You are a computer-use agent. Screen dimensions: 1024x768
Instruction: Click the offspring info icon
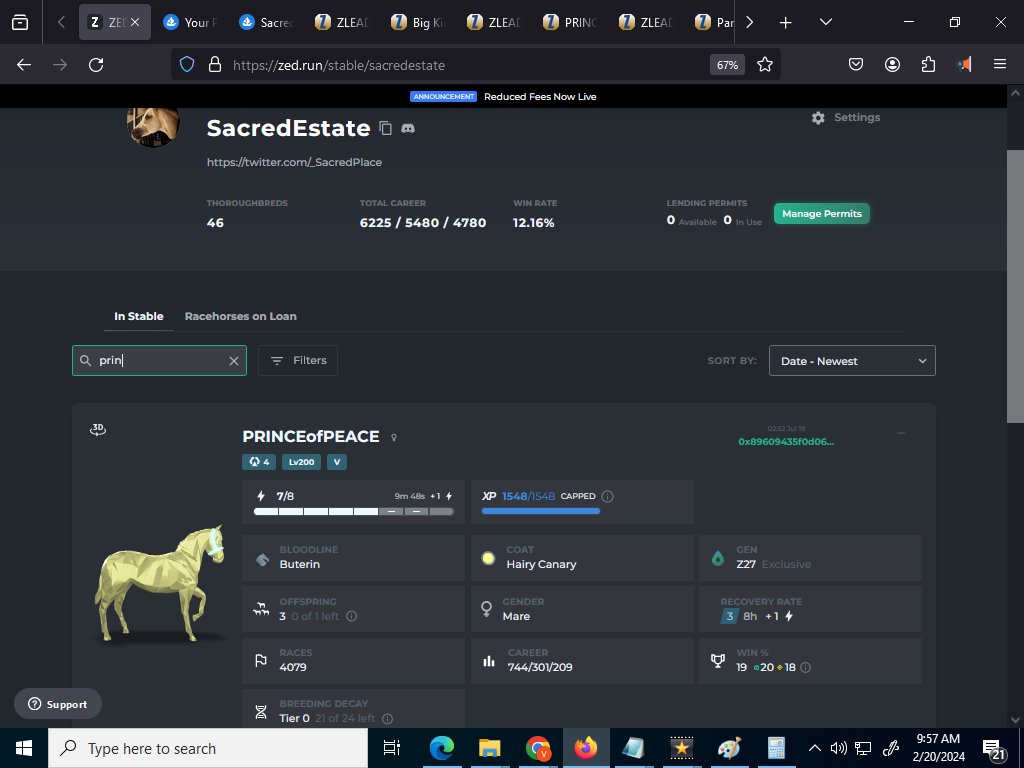click(x=351, y=616)
